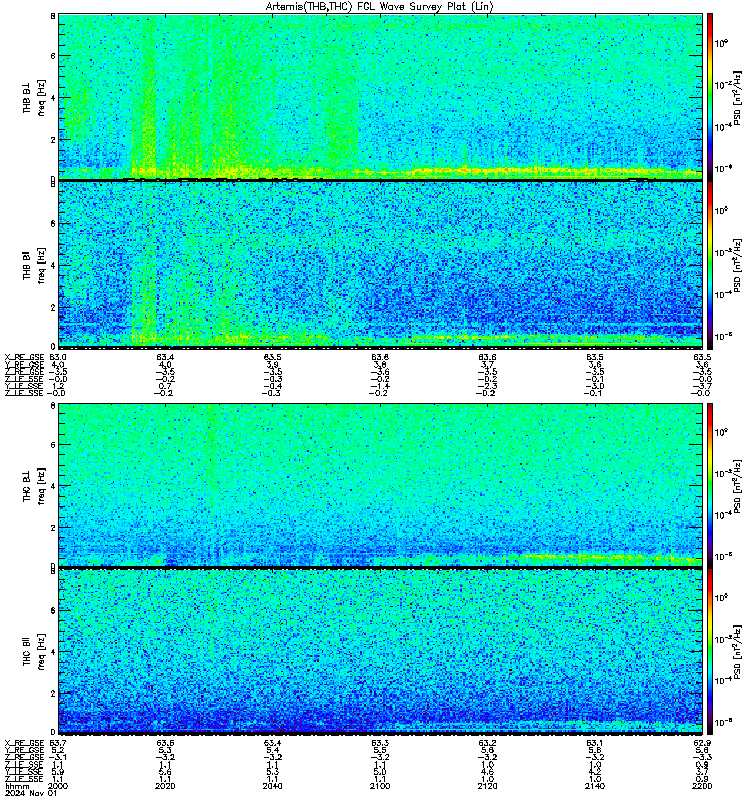Click the PSD [nT²/Hz] label of THB B⊥ panel
This screenshot has width=750, height=800.
tap(738, 97)
